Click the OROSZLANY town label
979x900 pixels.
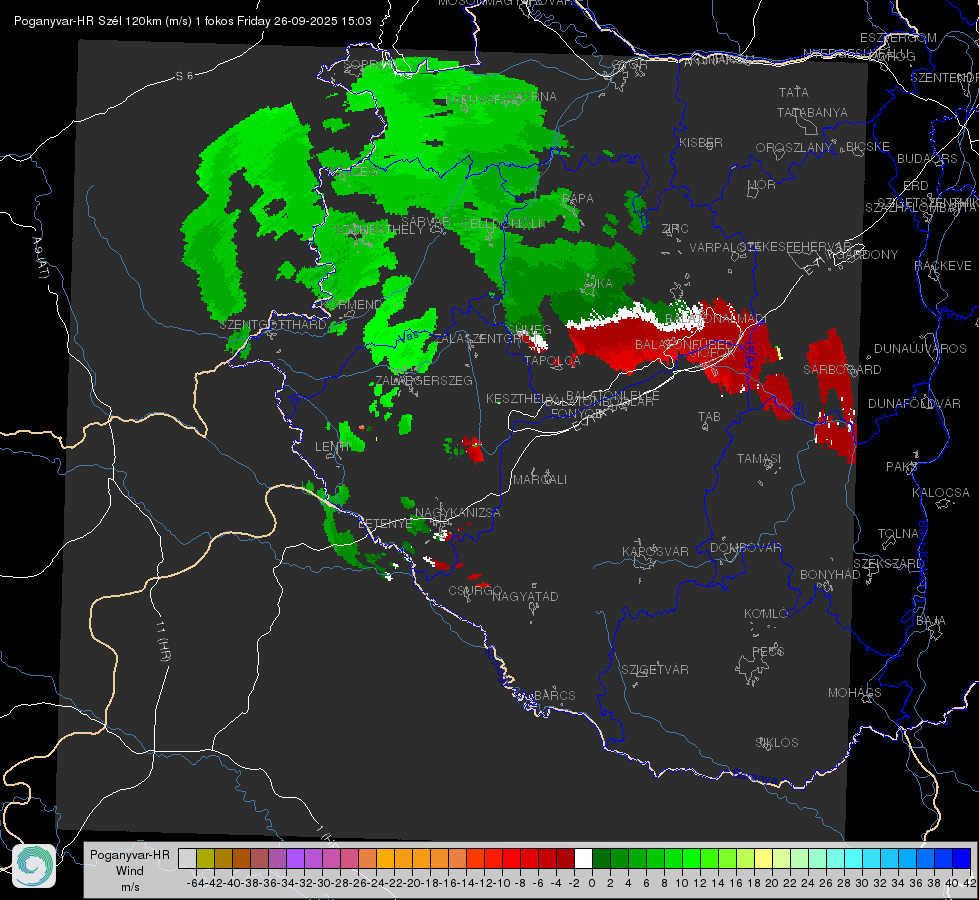point(794,148)
